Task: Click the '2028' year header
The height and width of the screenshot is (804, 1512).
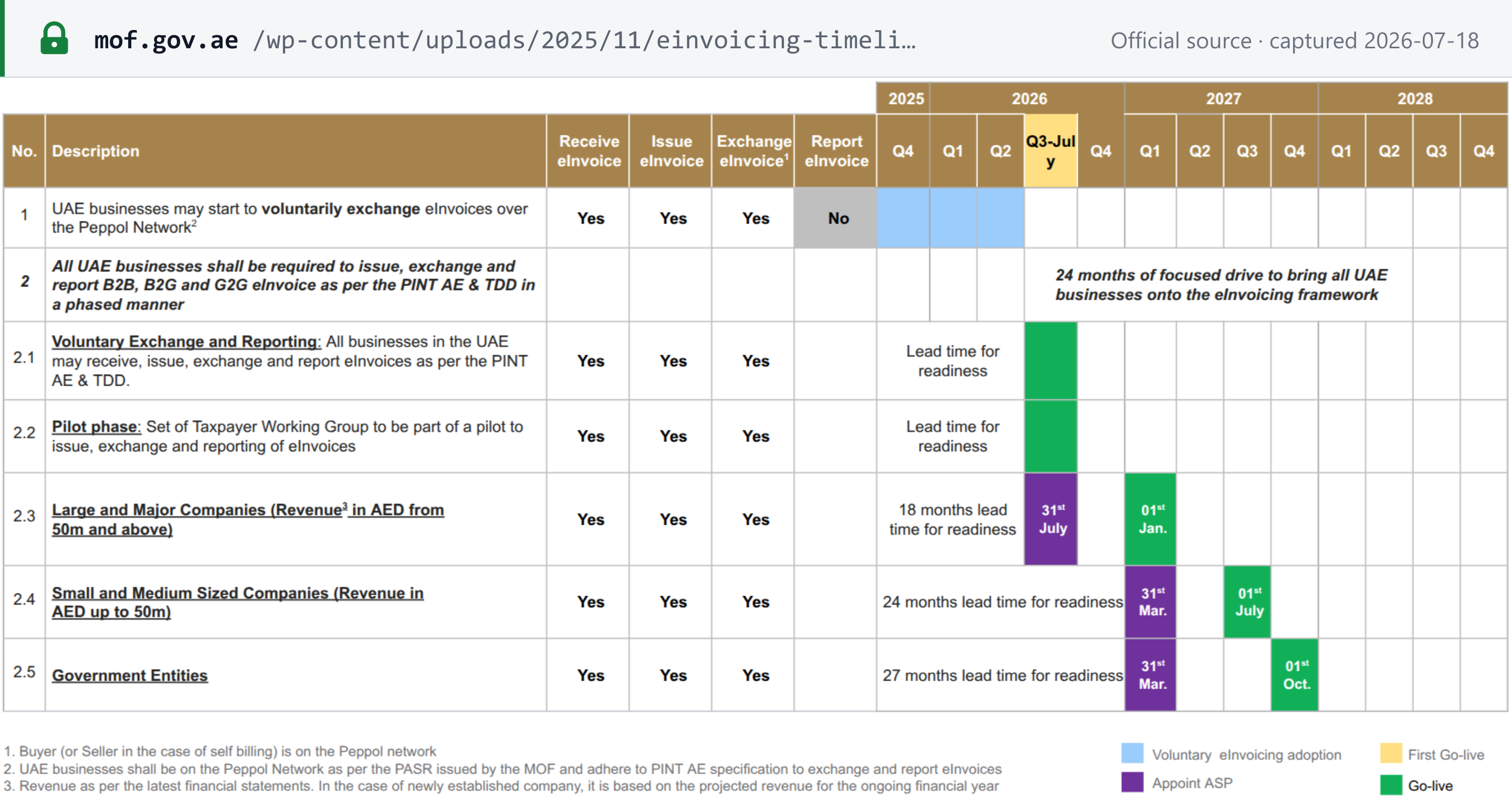Action: (1414, 98)
